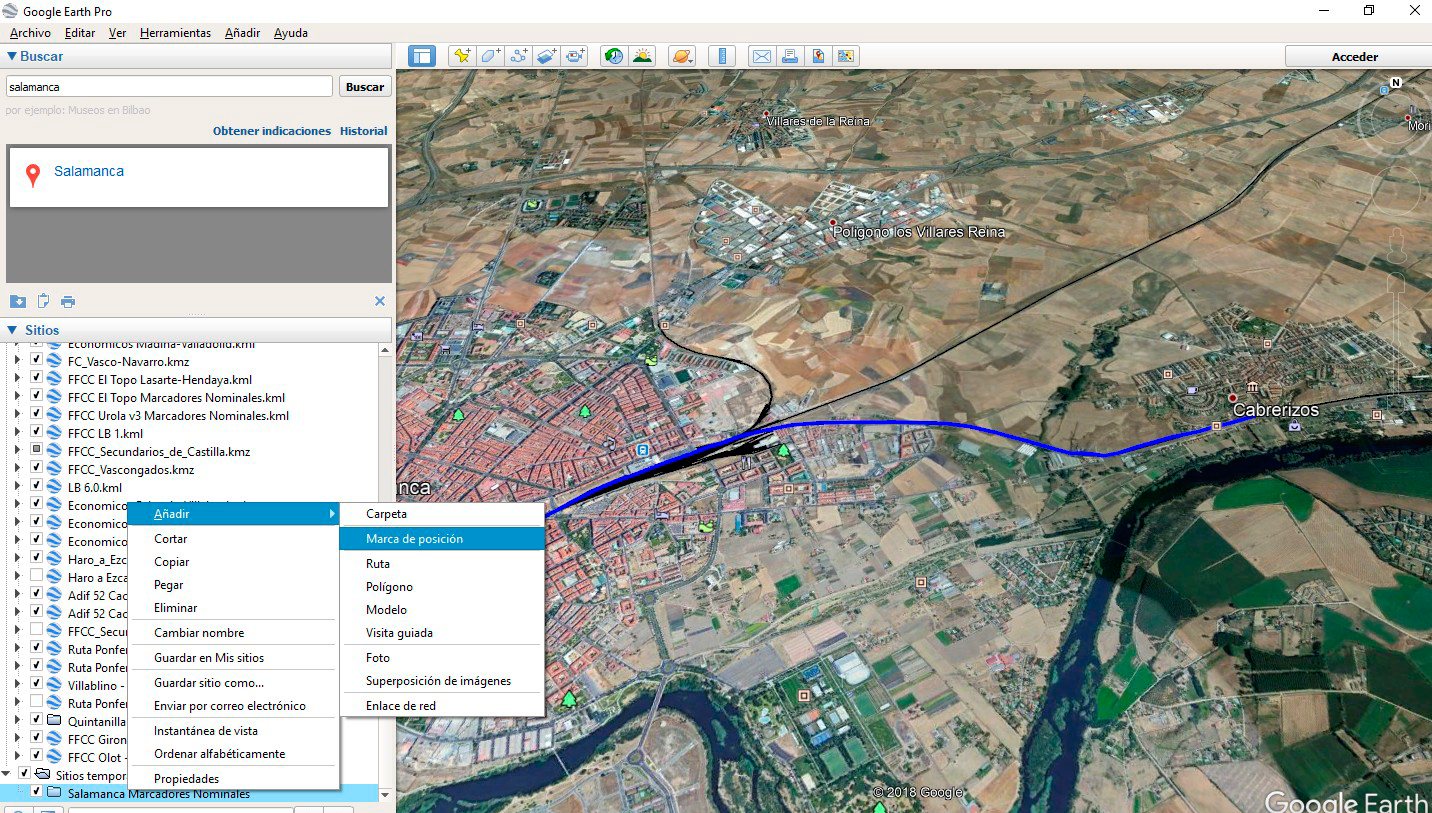Image resolution: width=1432 pixels, height=813 pixels.
Task: Choose Carpeta from the Añadir submenu
Action: click(442, 514)
